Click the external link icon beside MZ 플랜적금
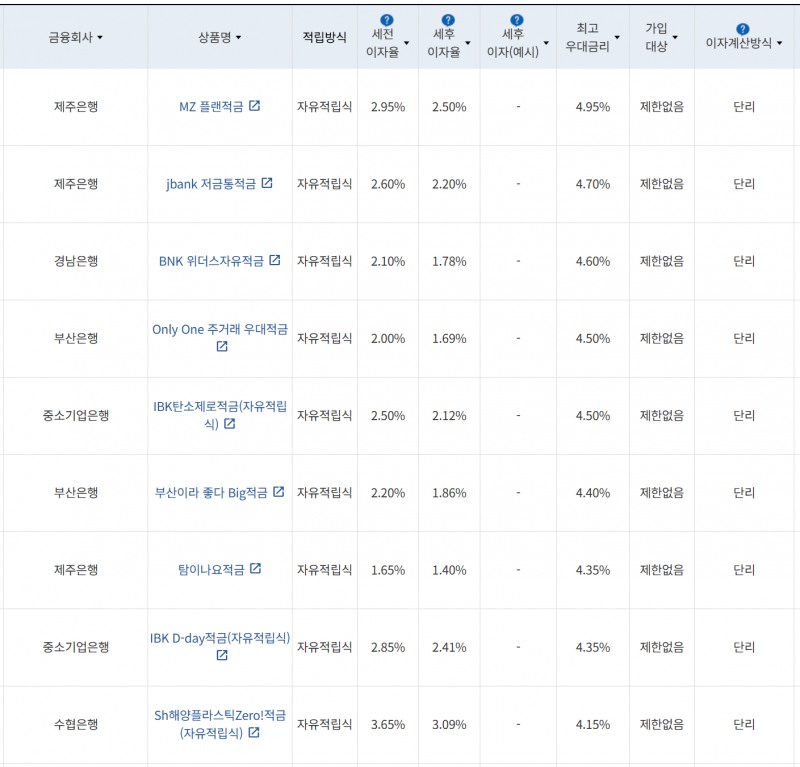 coord(254,106)
